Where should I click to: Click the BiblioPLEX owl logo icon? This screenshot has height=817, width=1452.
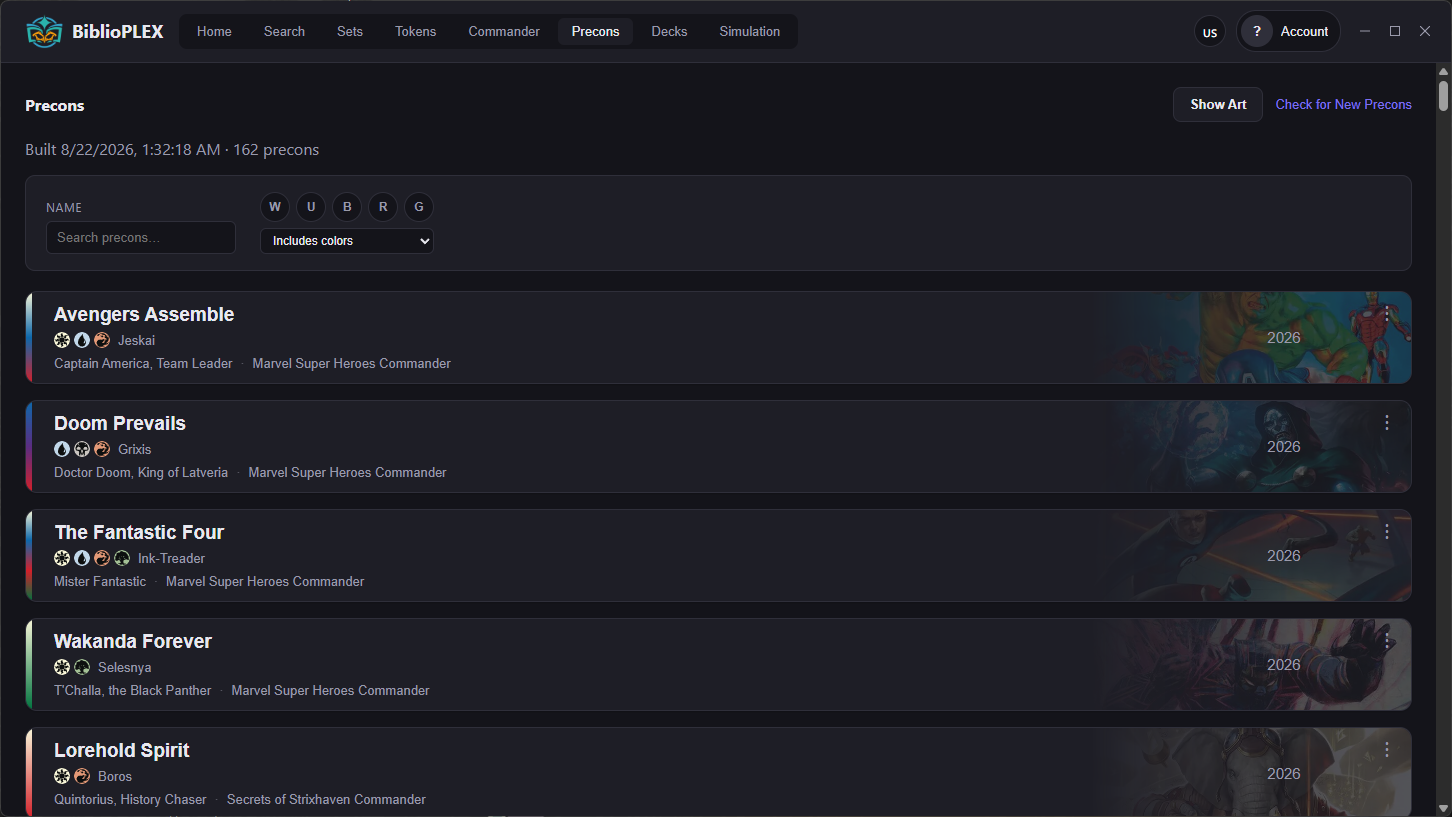pyautogui.click(x=44, y=32)
